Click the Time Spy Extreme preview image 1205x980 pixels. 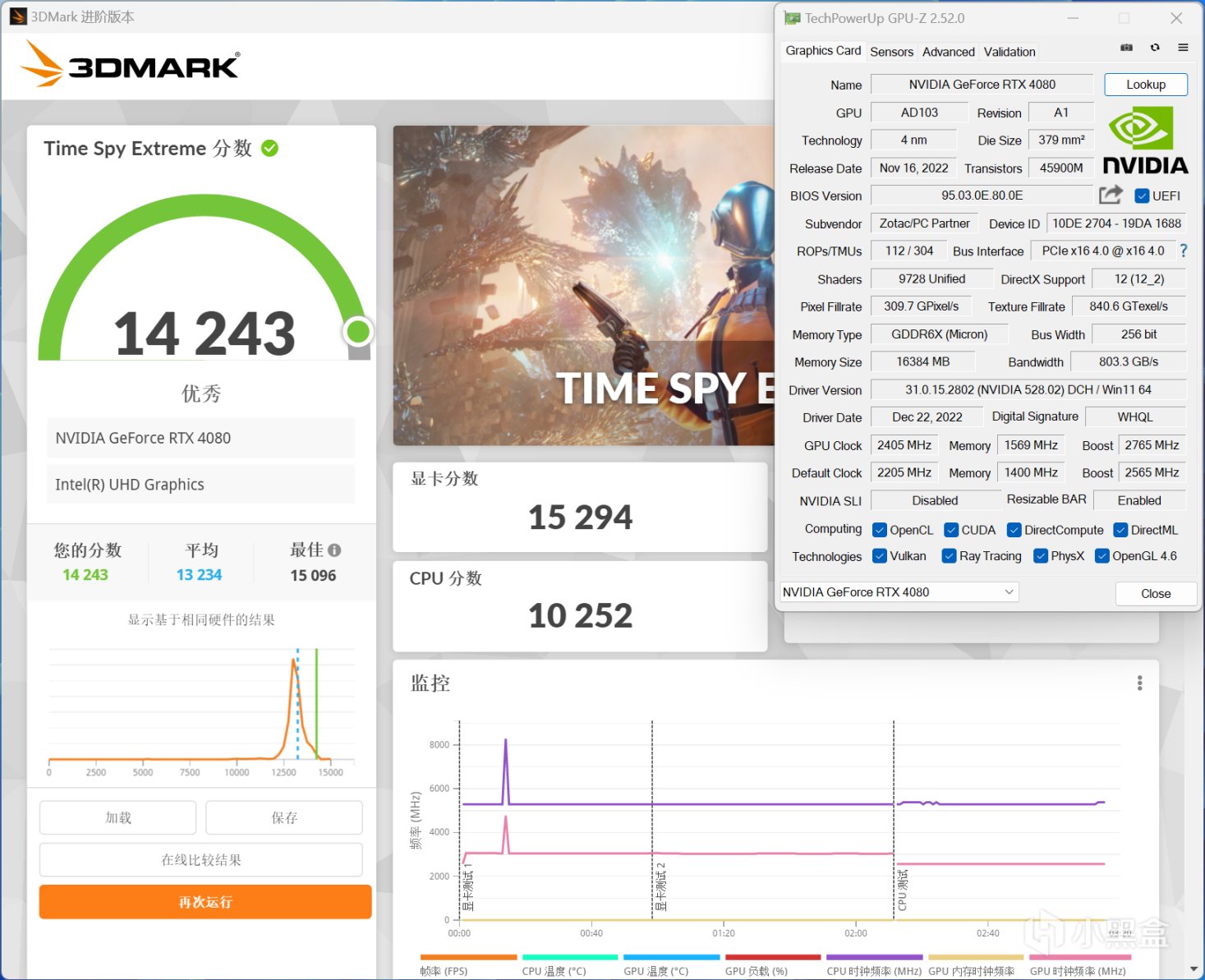pyautogui.click(x=584, y=286)
